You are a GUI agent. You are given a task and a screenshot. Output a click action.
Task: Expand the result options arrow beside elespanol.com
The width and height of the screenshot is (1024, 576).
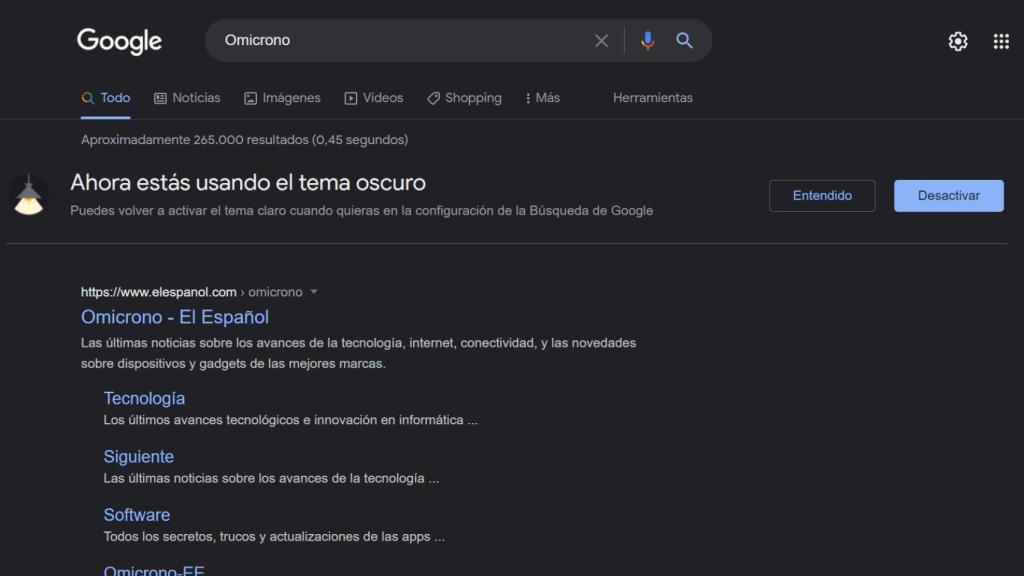pos(313,292)
